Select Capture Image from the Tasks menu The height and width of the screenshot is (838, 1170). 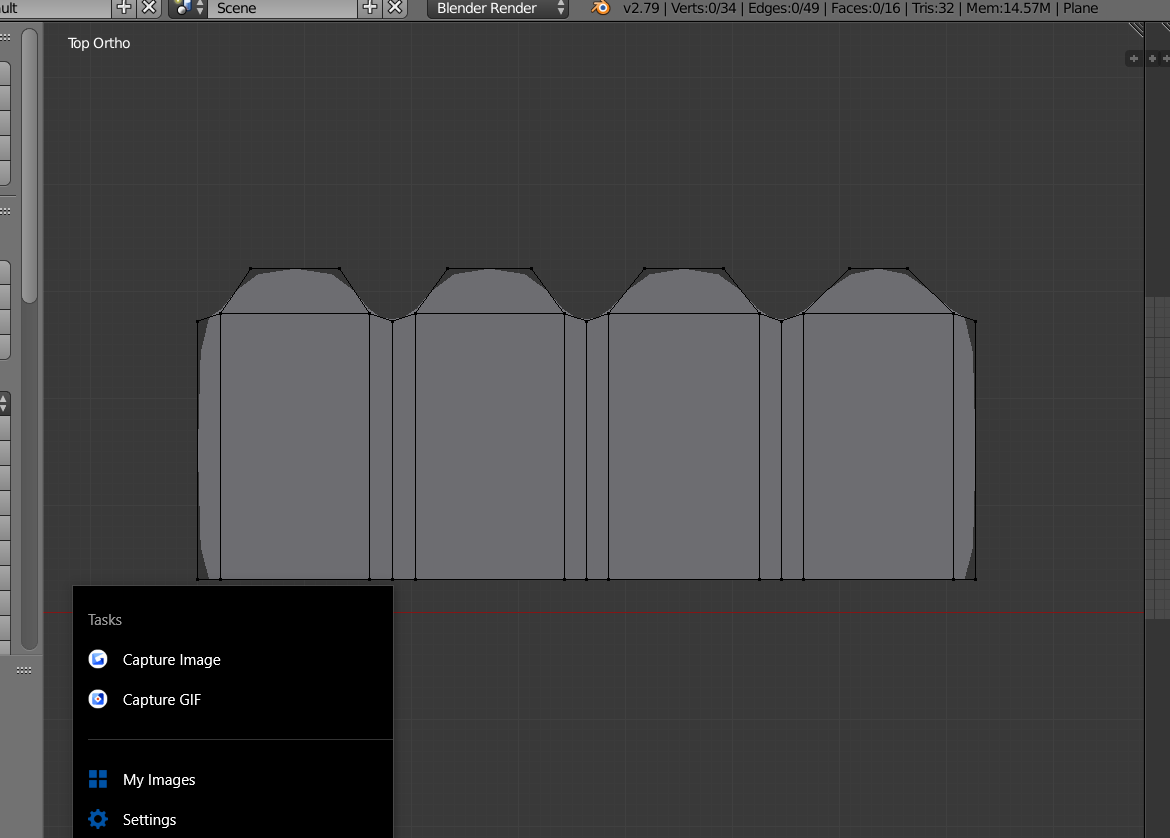pyautogui.click(x=171, y=660)
